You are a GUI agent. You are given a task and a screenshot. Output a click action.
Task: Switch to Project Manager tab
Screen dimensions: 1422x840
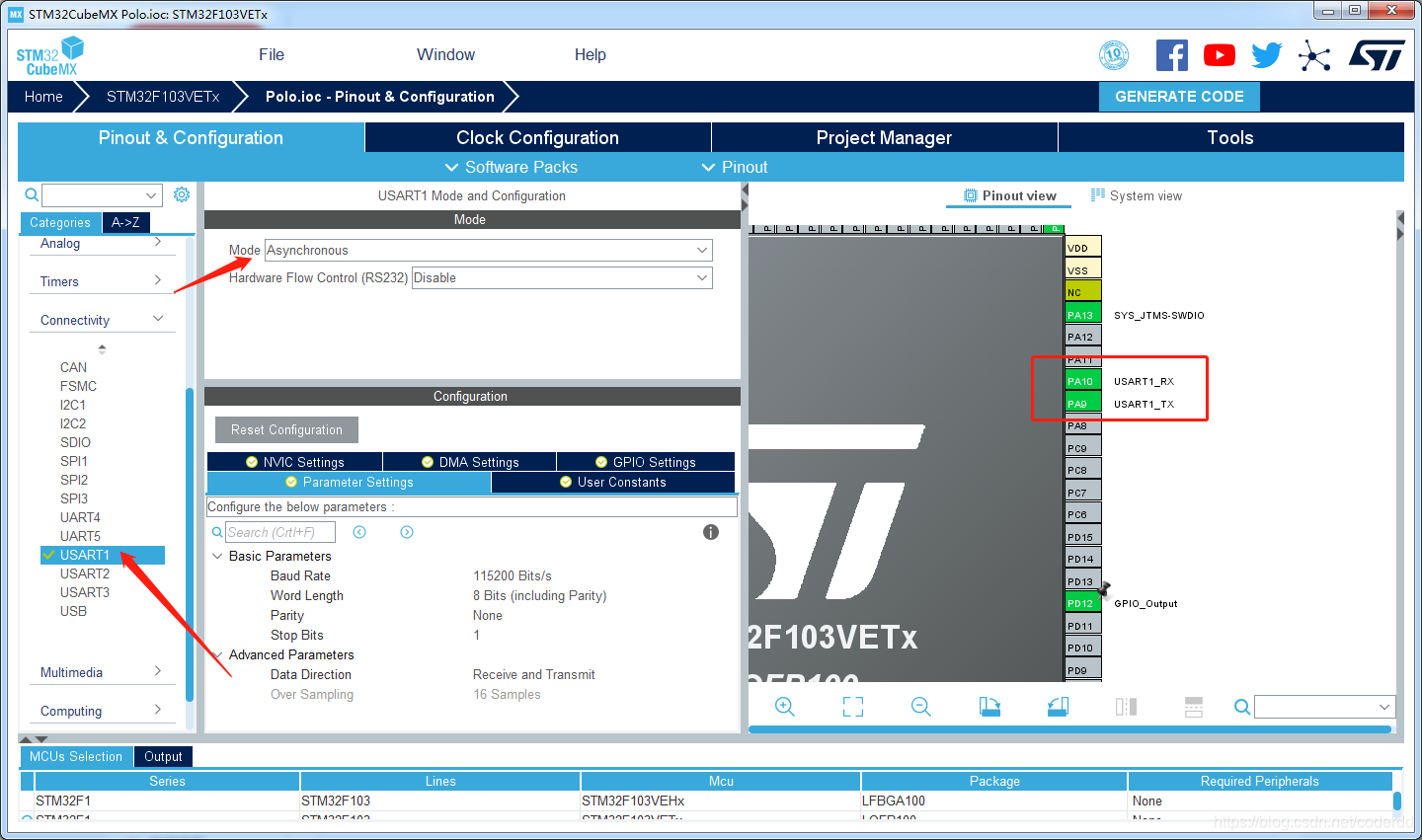(x=885, y=137)
